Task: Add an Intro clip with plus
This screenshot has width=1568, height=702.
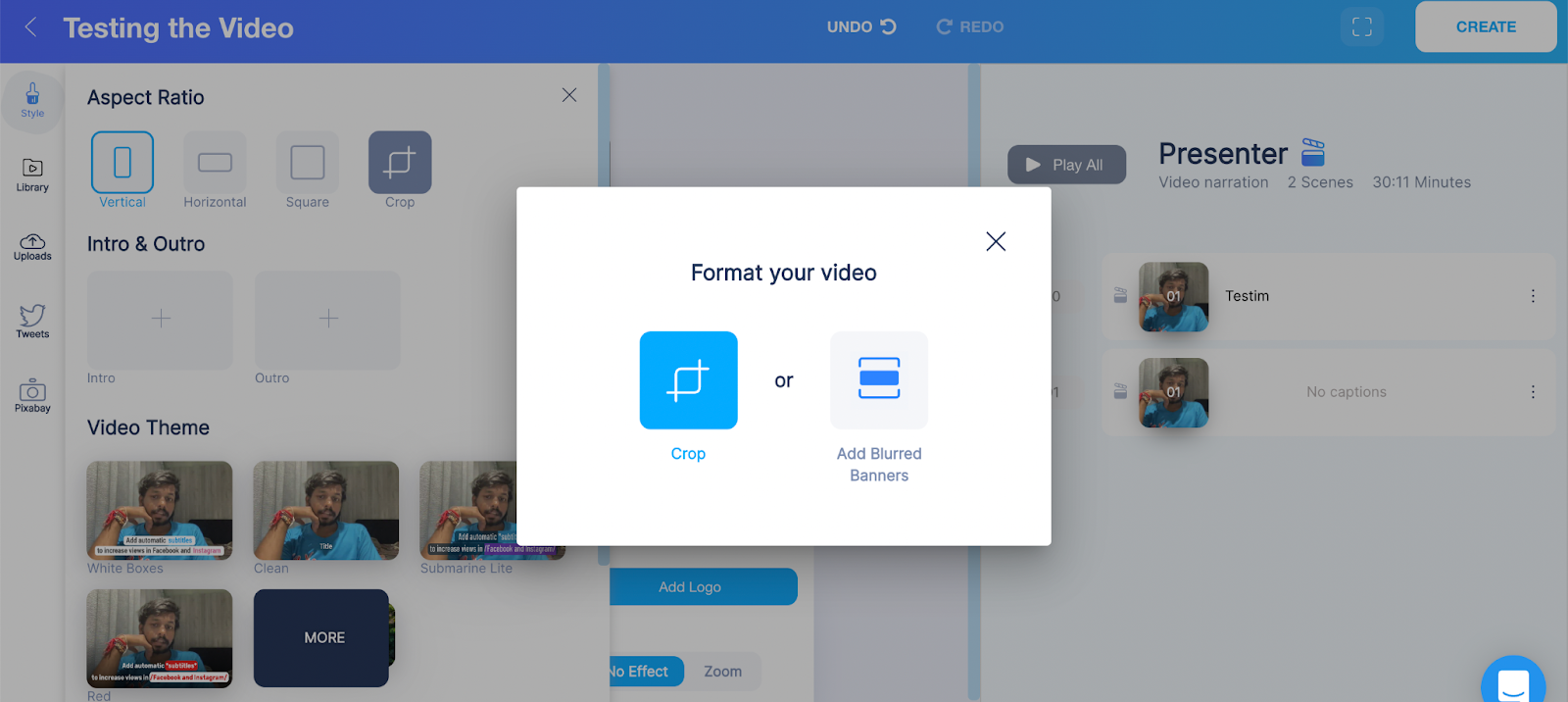Action: click(161, 319)
